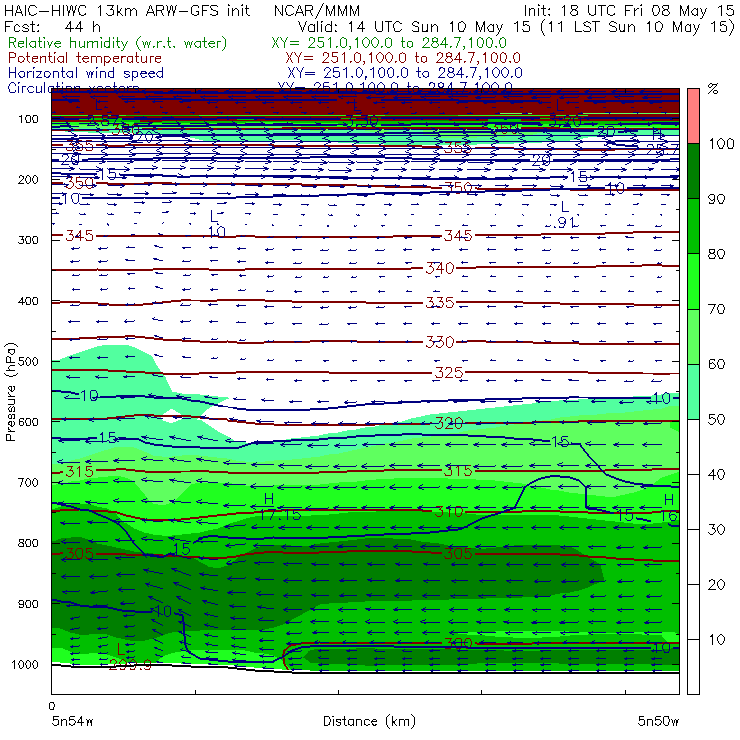
Task: Click the colorbar '10' percent label
Action: [x=716, y=640]
